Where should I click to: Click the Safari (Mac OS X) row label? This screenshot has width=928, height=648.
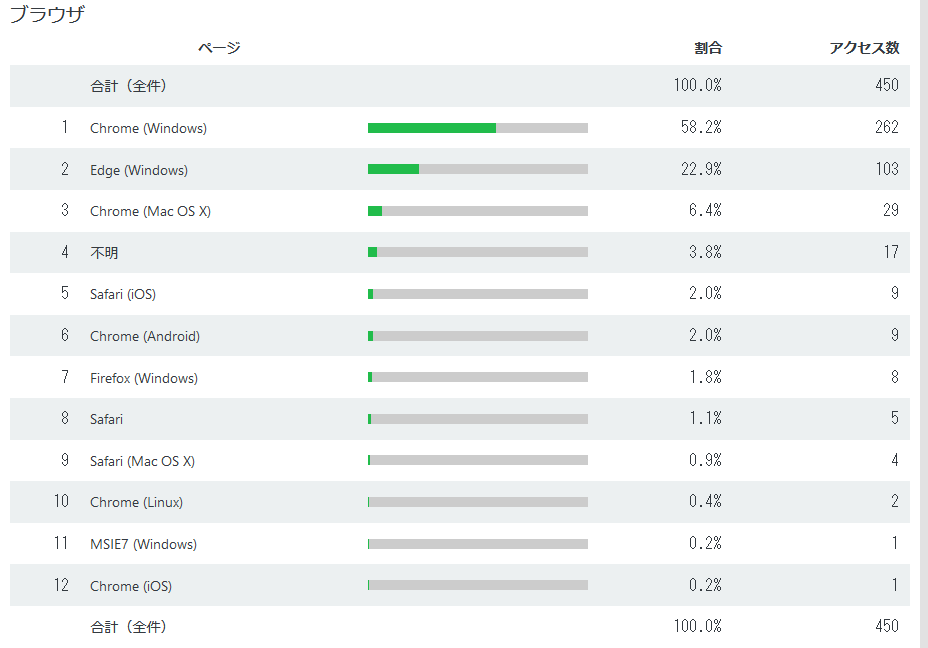(142, 461)
